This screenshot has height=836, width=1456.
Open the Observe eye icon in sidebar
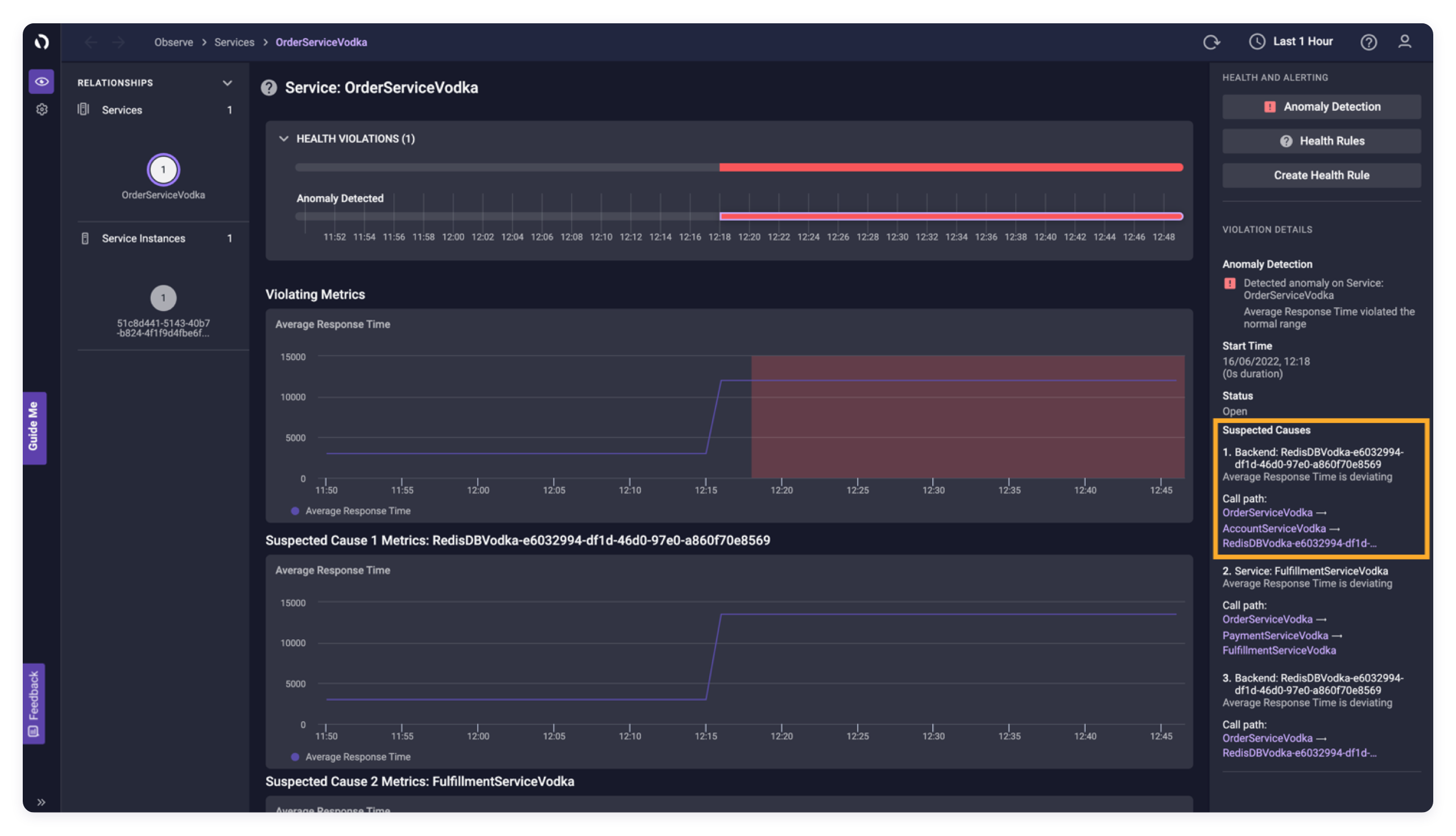[42, 81]
